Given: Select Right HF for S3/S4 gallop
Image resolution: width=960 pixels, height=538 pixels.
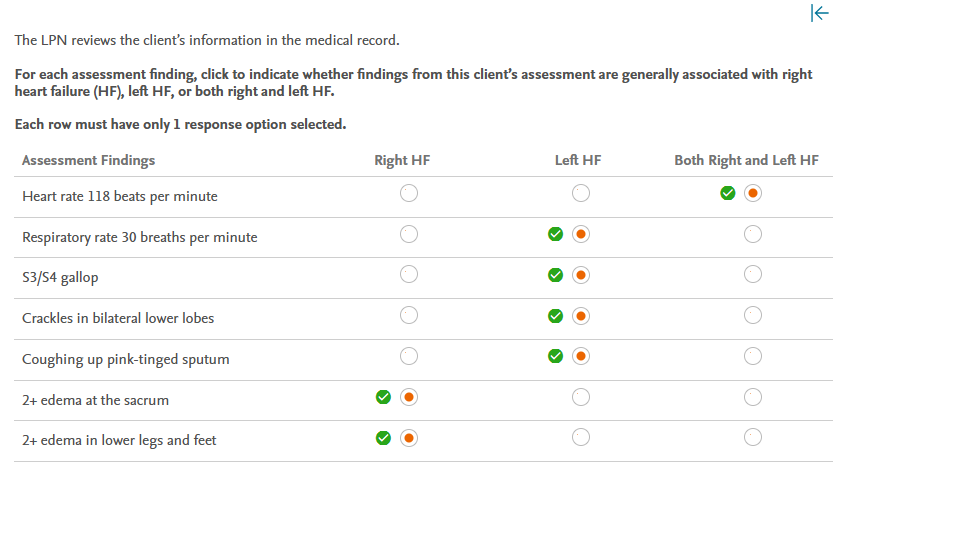Looking at the screenshot, I should pyautogui.click(x=408, y=275).
